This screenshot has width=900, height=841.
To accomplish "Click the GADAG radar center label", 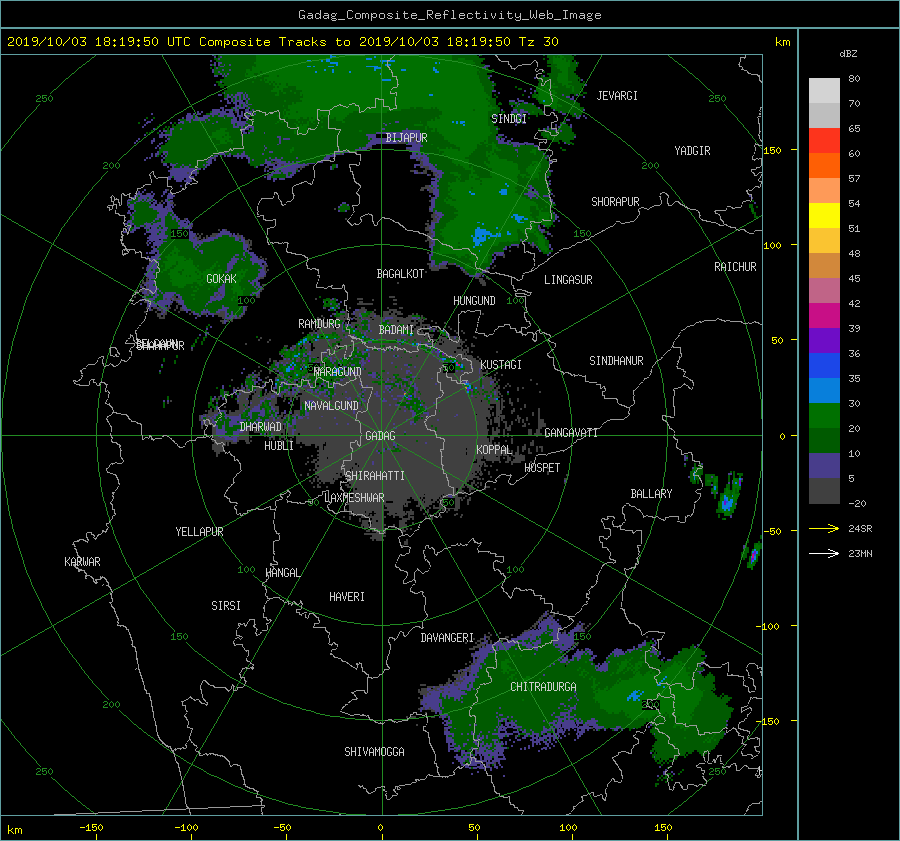I will click(380, 436).
